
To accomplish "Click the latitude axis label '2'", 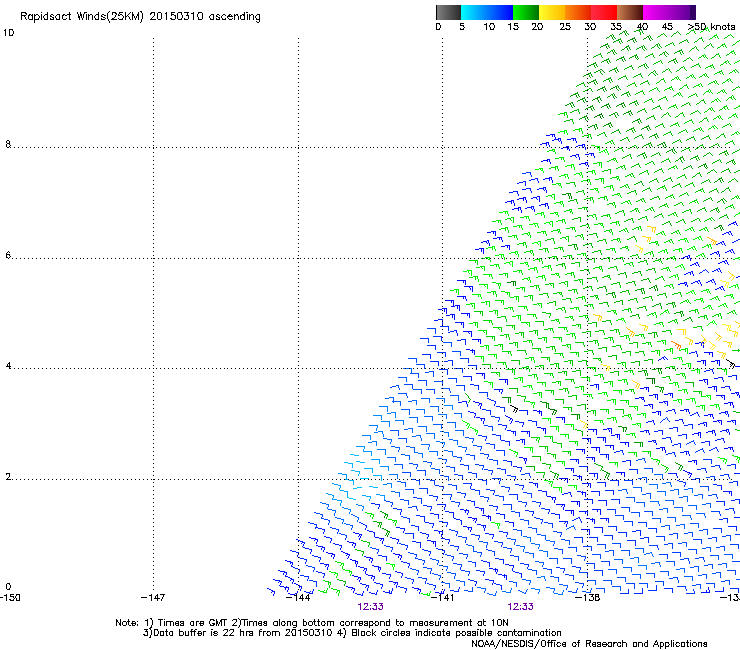I will (x=8, y=477).
